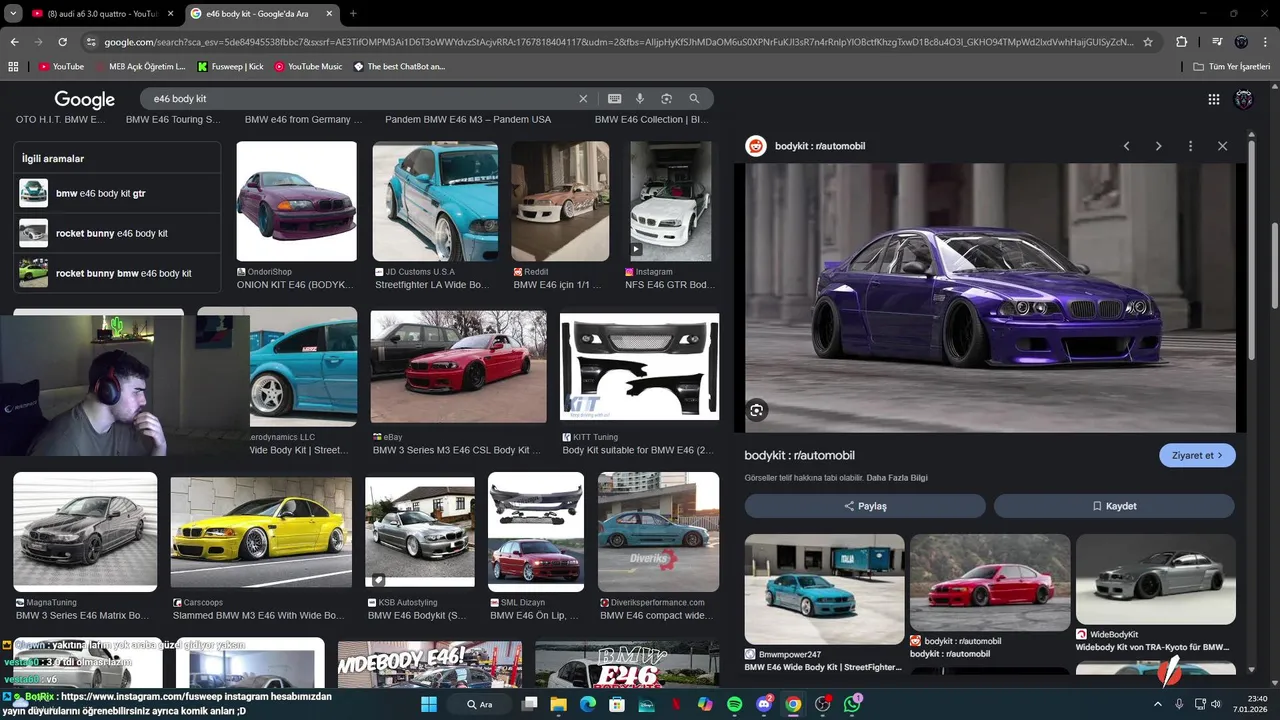The height and width of the screenshot is (720, 1280).
Task: Click the Google logo
Action: click(x=84, y=99)
